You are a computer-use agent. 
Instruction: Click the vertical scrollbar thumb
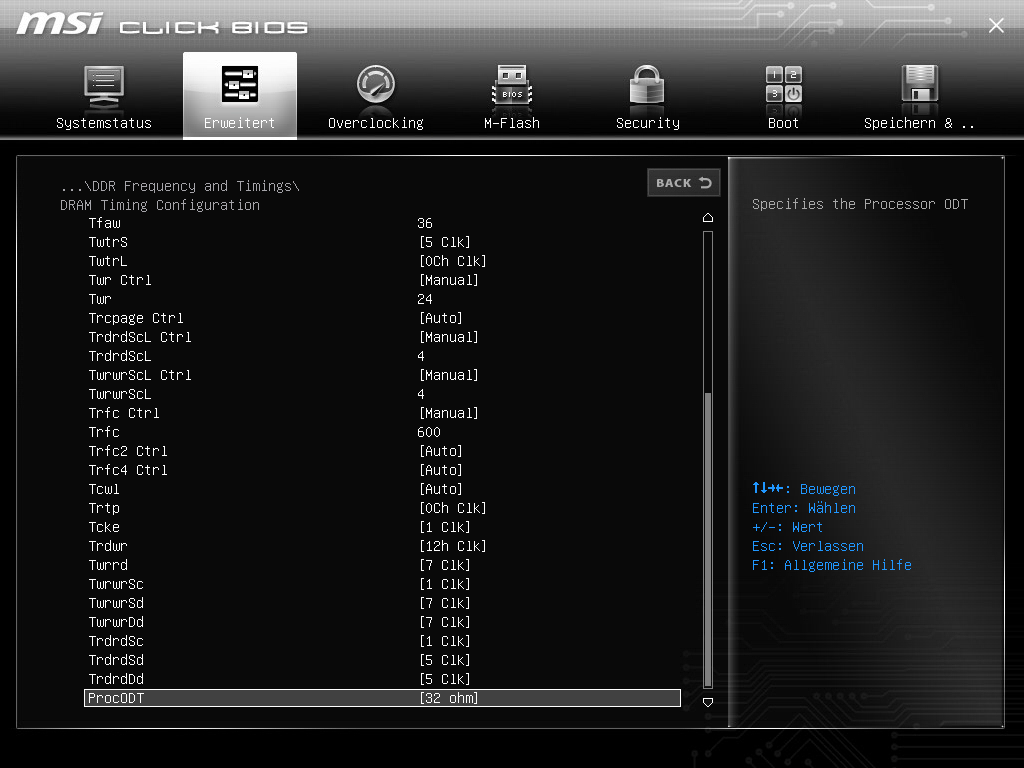(708, 539)
